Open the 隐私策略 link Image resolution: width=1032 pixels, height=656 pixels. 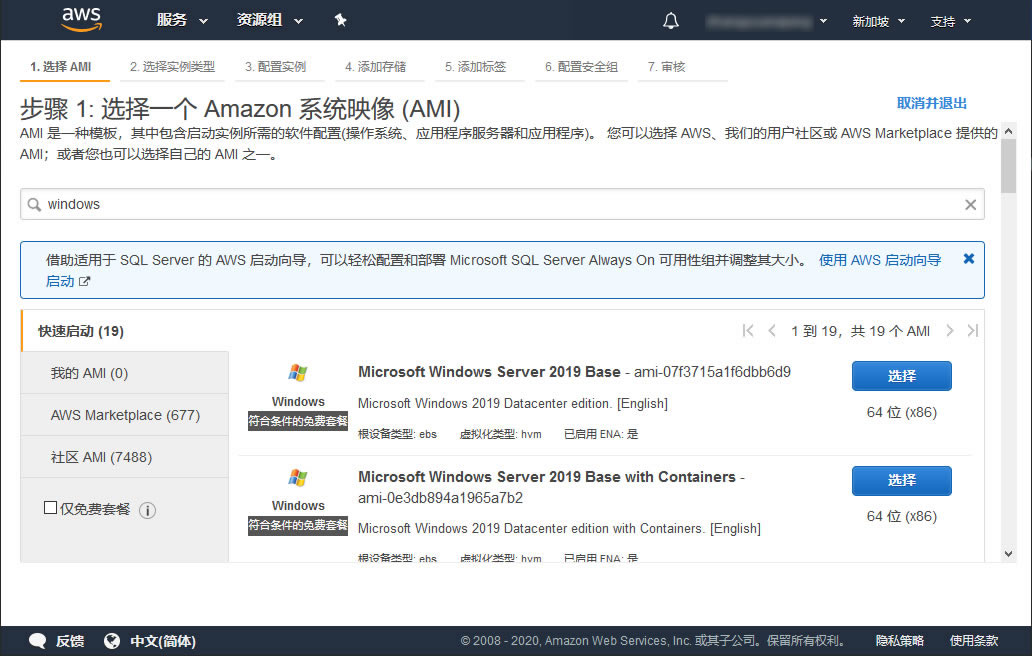point(900,641)
